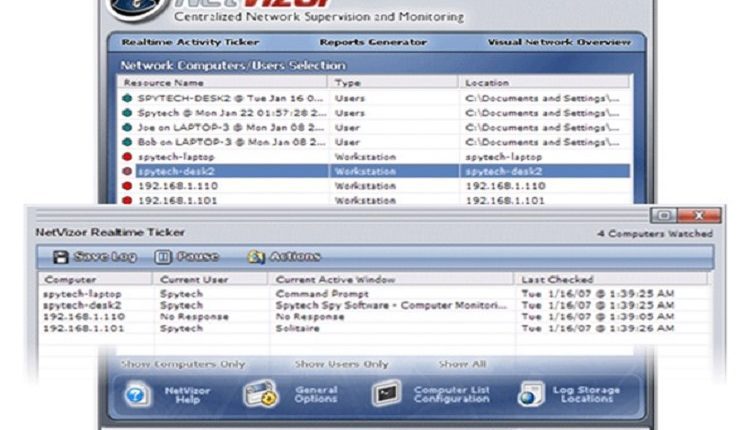Open the General Options icon
Image resolution: width=750 pixels, height=430 pixels.
pos(261,394)
